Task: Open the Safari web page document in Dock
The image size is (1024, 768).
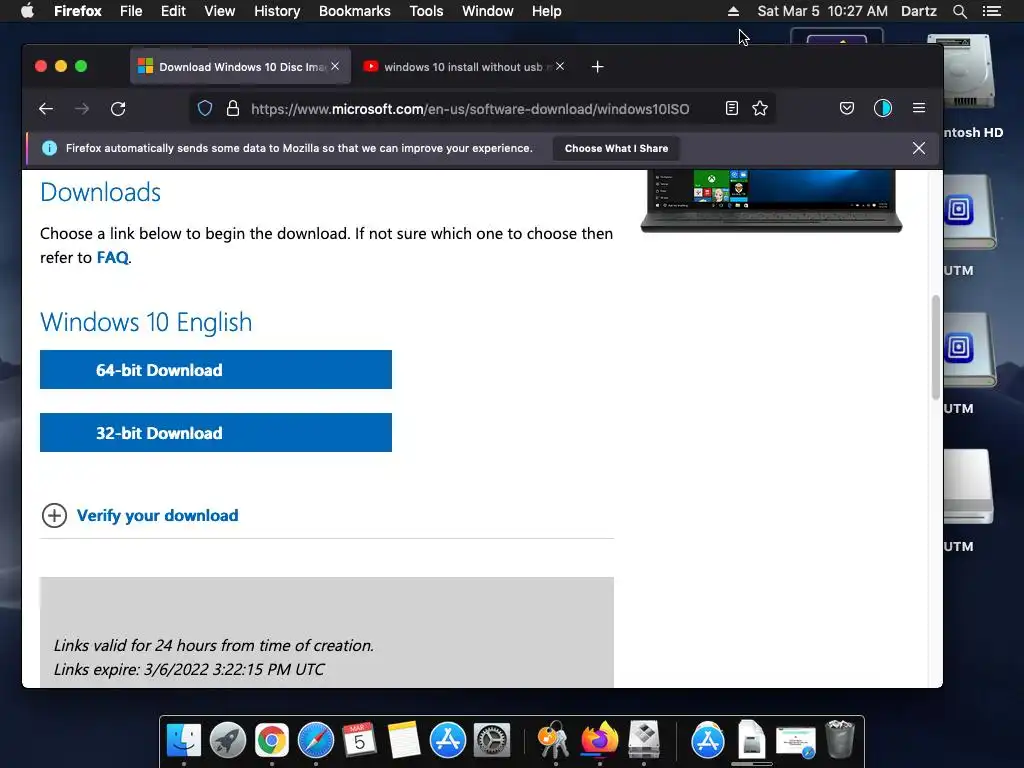Action: (x=795, y=742)
